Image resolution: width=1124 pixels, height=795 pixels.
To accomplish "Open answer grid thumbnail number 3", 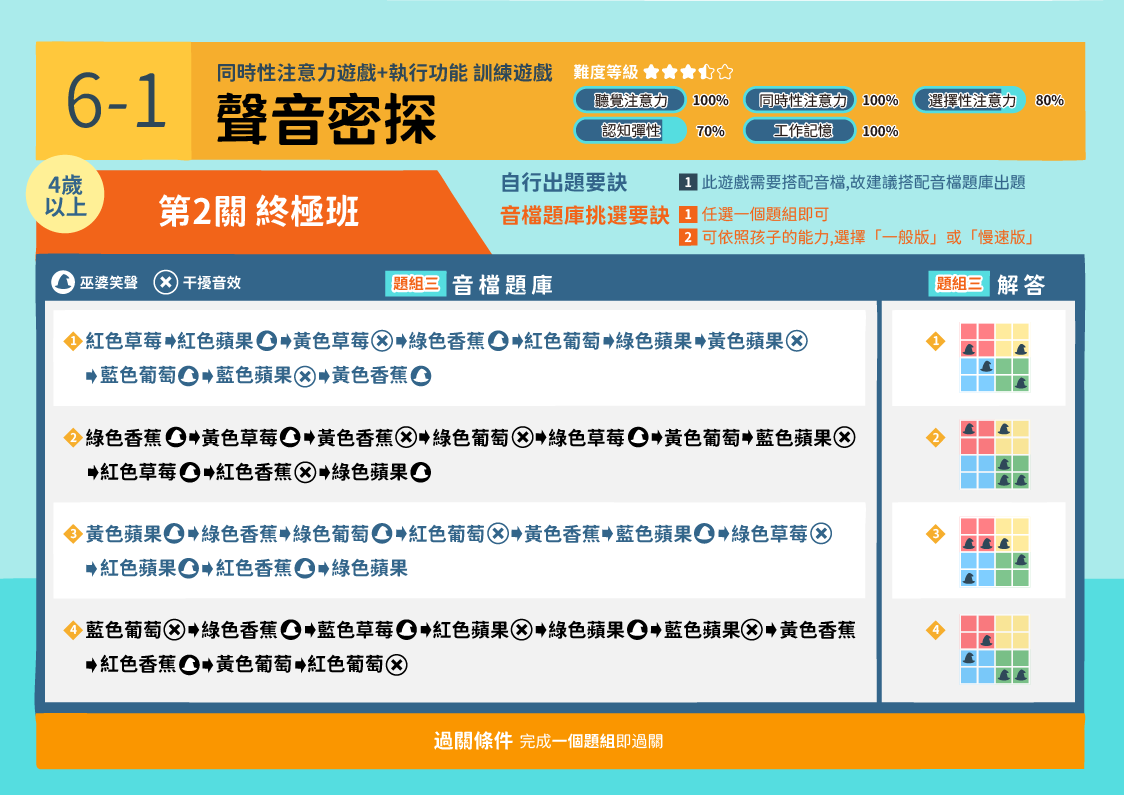I will (994, 552).
